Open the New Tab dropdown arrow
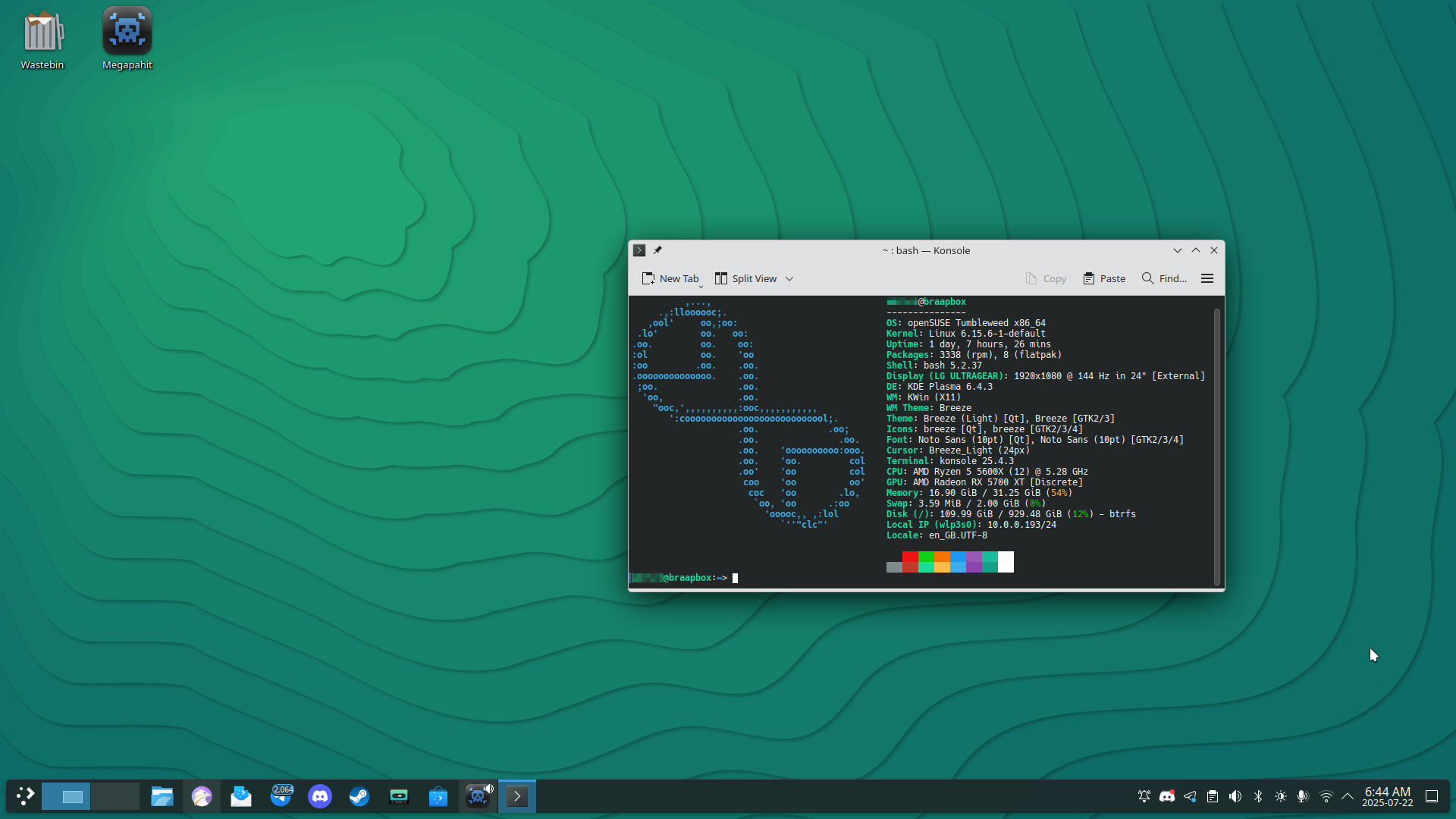The width and height of the screenshot is (1456, 819). [701, 287]
